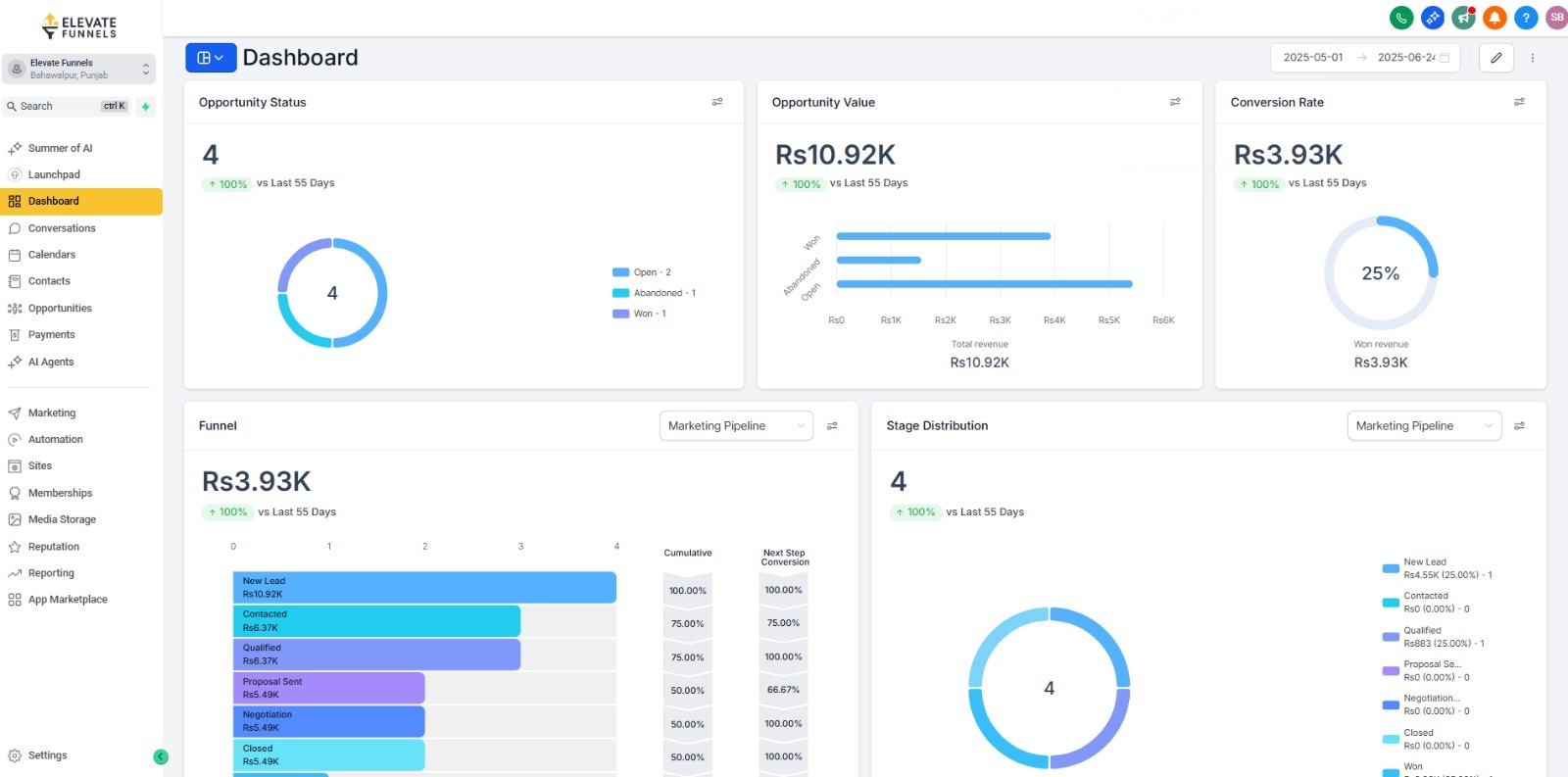Toggle the Won legend entry in Opportunity Status
Image resolution: width=1568 pixels, height=777 pixels.
tap(649, 314)
